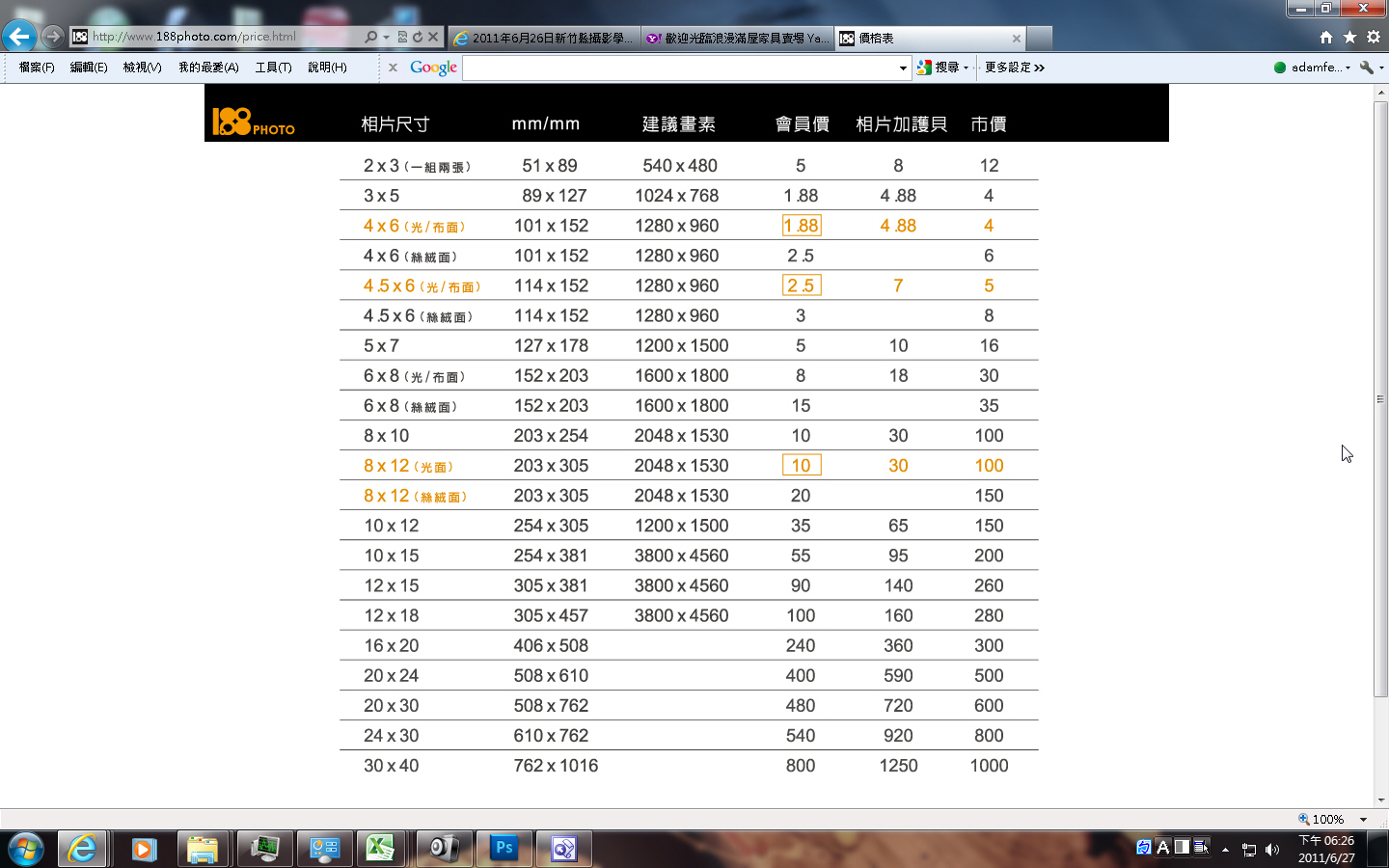Click the volume speaker tray icon
Image resolution: width=1389 pixels, height=868 pixels.
point(1272,850)
